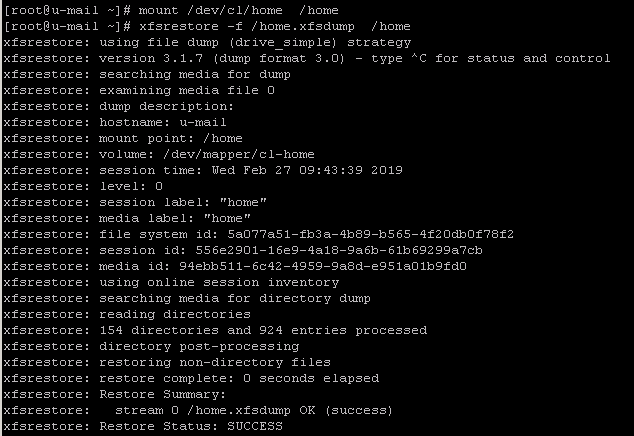Click the 'searching media for dump' line
634x436 pixels.
coord(149,74)
